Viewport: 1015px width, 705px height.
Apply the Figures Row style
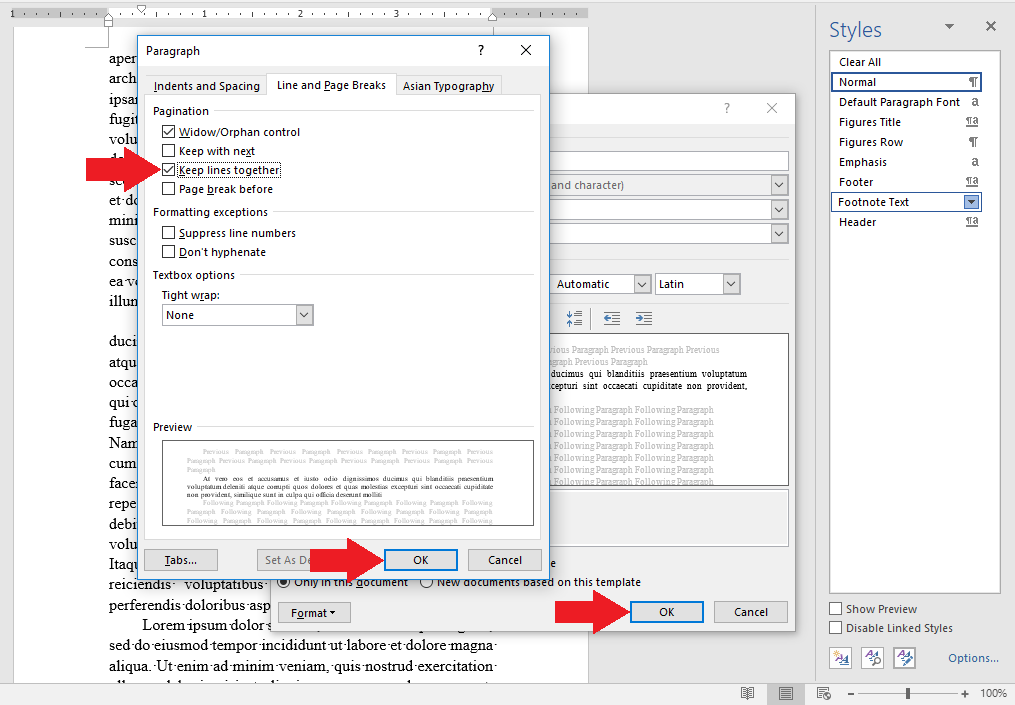(906, 142)
